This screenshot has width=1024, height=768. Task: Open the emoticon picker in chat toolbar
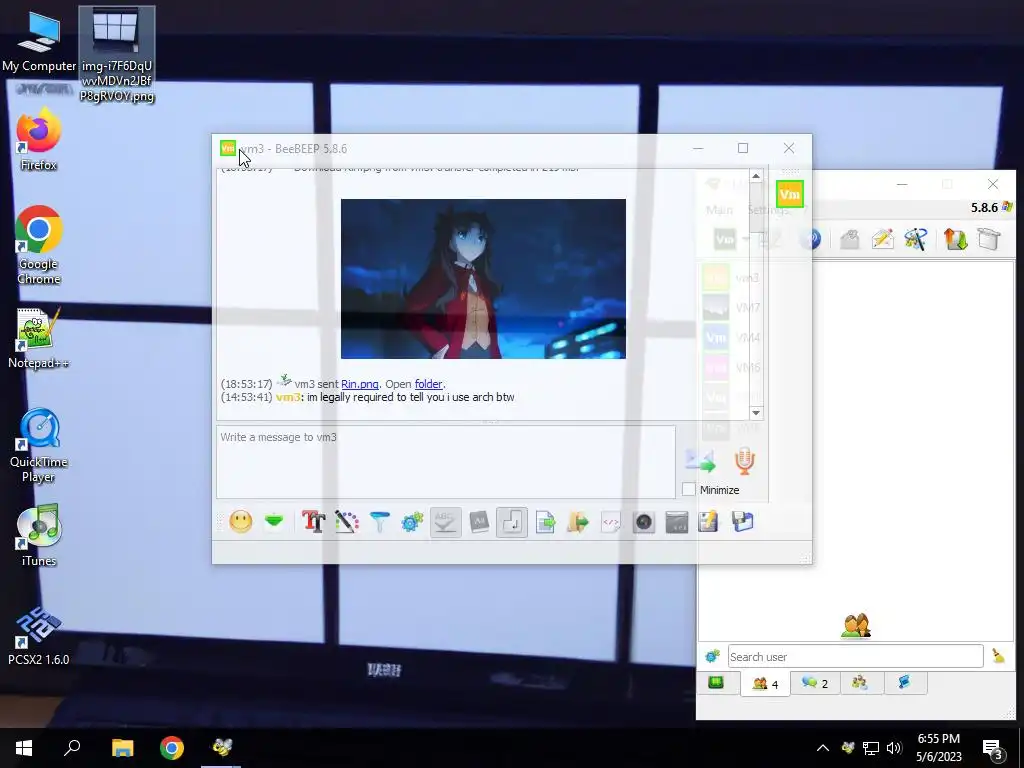coord(240,522)
